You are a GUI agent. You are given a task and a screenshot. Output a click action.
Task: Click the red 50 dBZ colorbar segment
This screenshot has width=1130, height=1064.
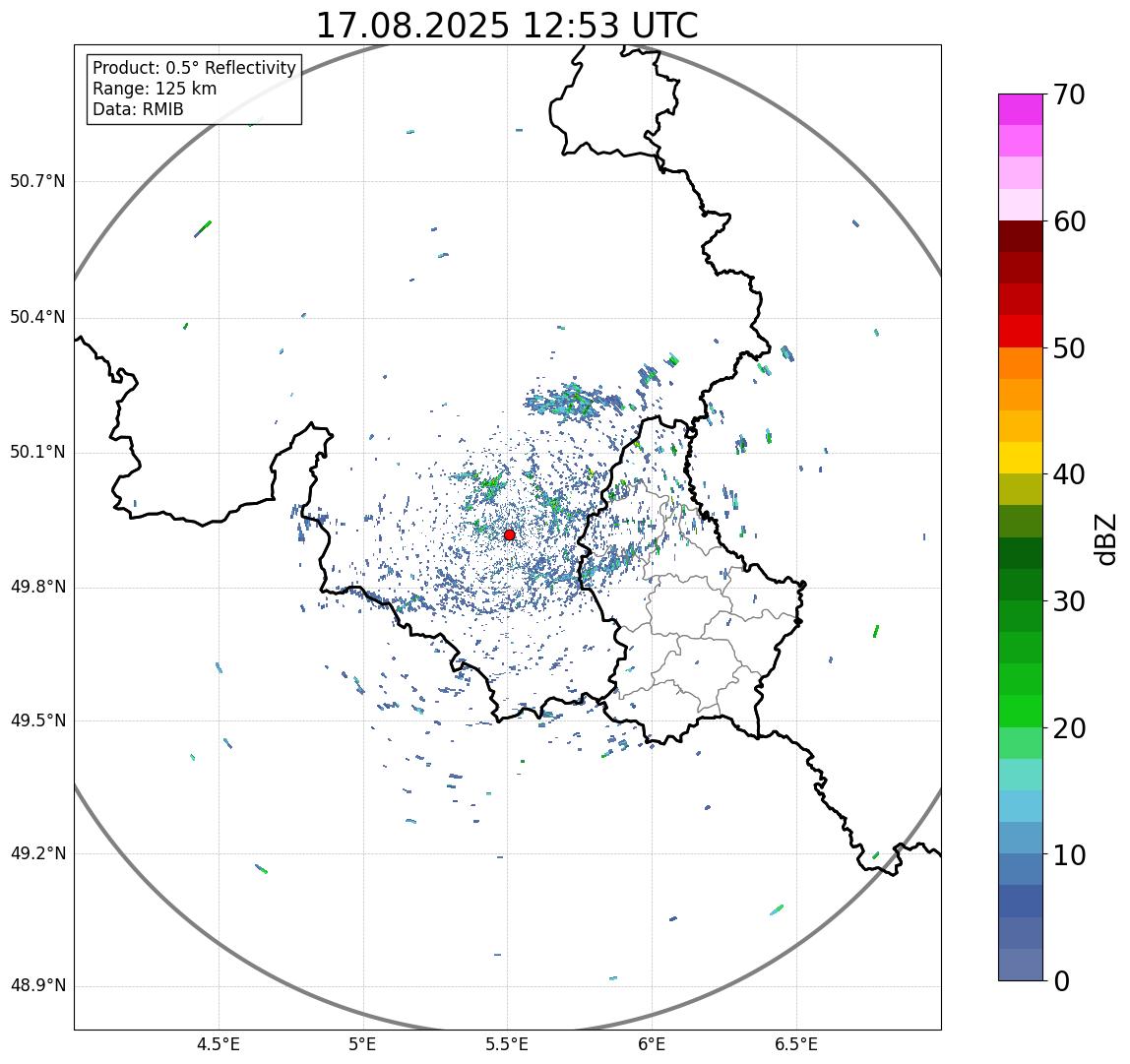click(x=1021, y=332)
